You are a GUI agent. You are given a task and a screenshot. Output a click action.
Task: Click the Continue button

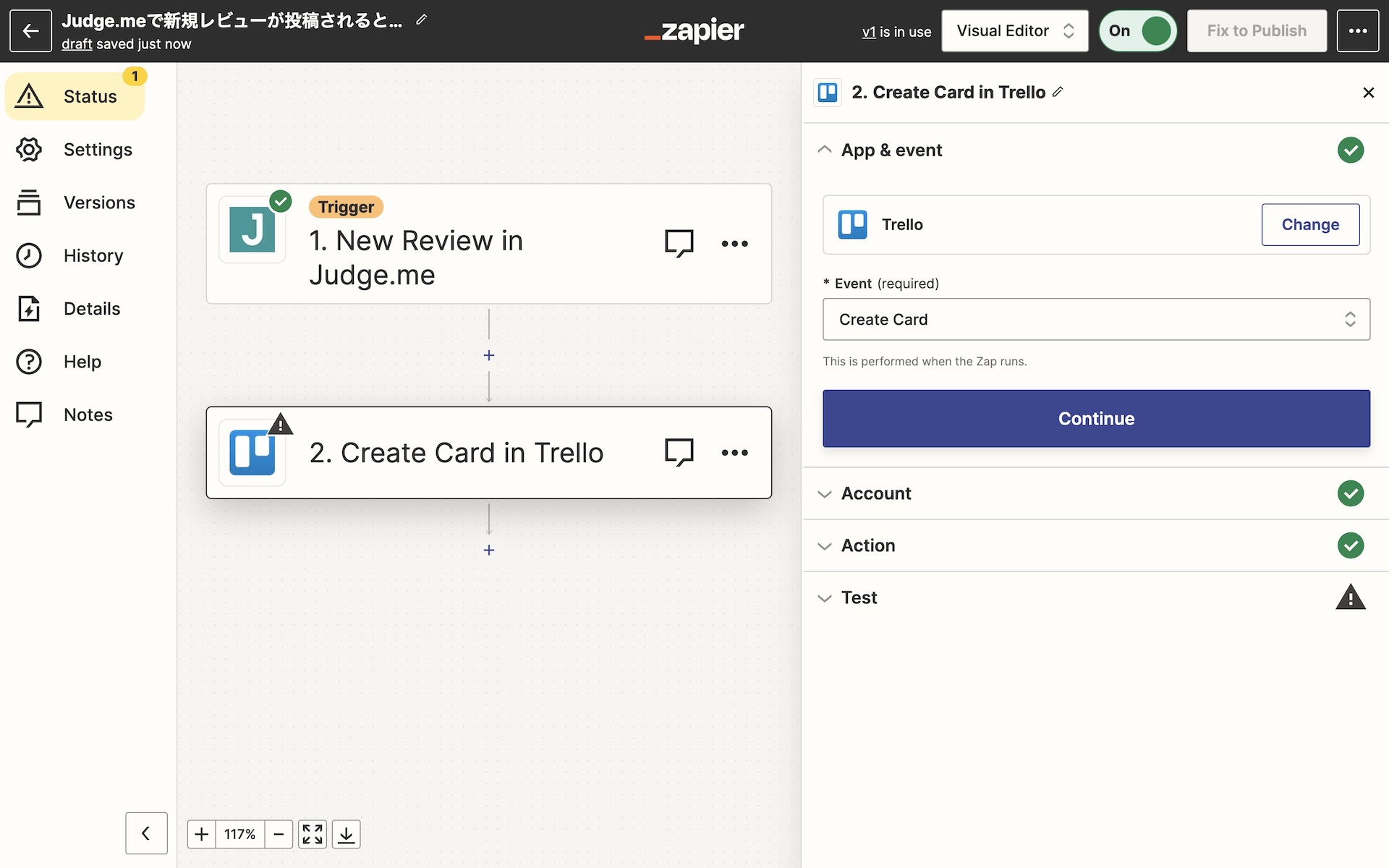[1096, 419]
